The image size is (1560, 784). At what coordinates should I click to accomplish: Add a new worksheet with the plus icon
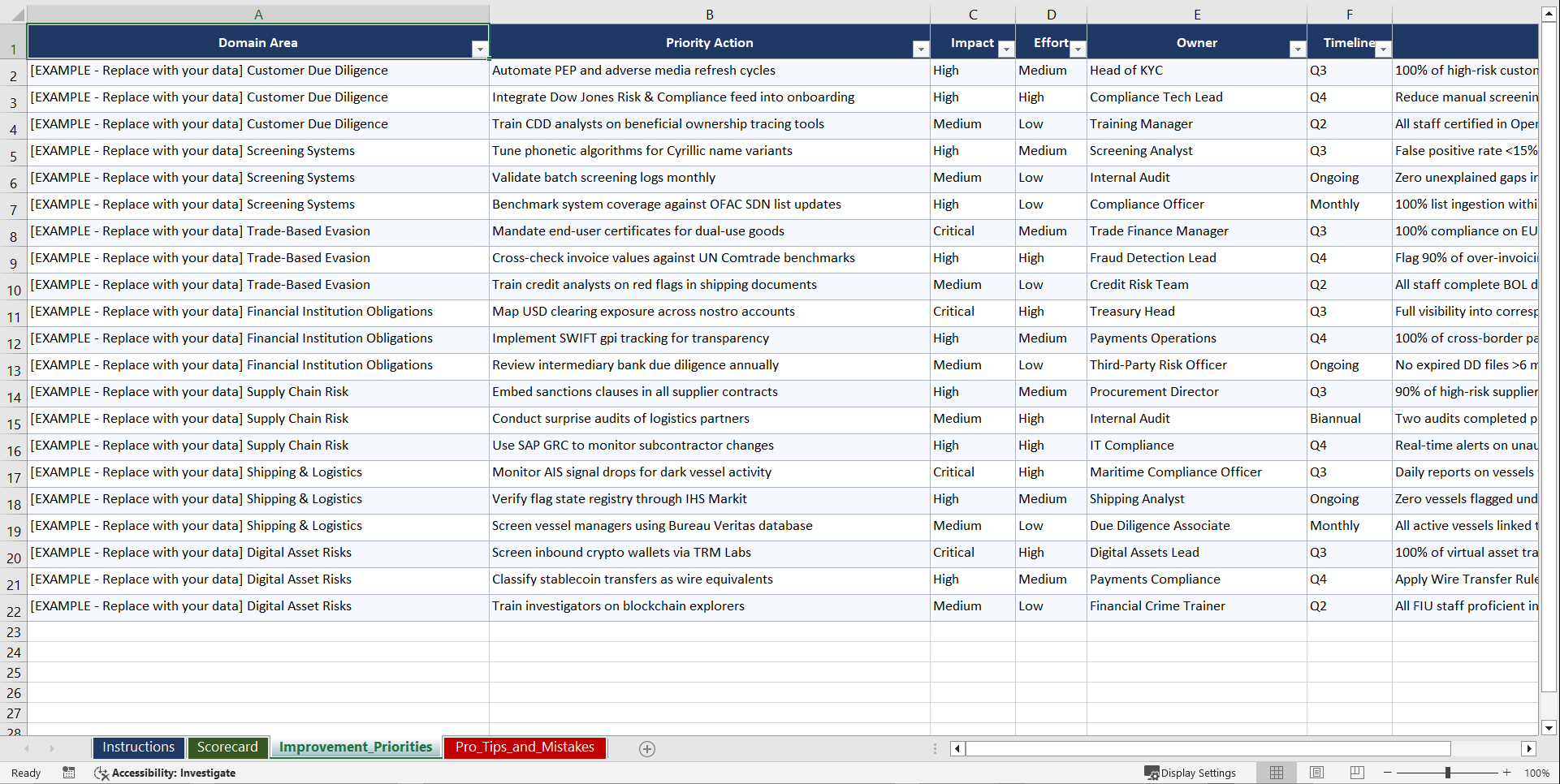coord(646,748)
